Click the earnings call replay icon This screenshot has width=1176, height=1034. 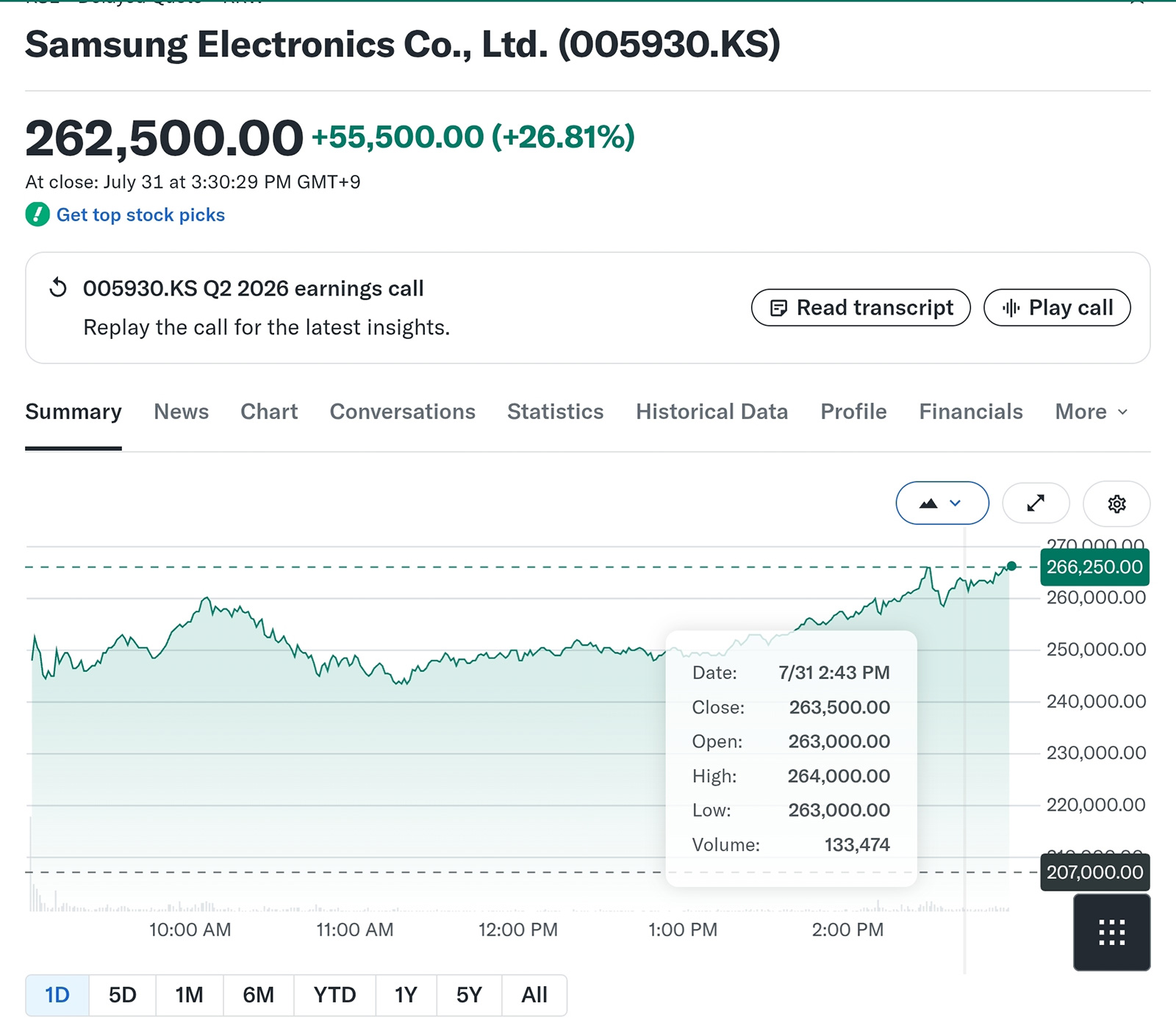[58, 288]
